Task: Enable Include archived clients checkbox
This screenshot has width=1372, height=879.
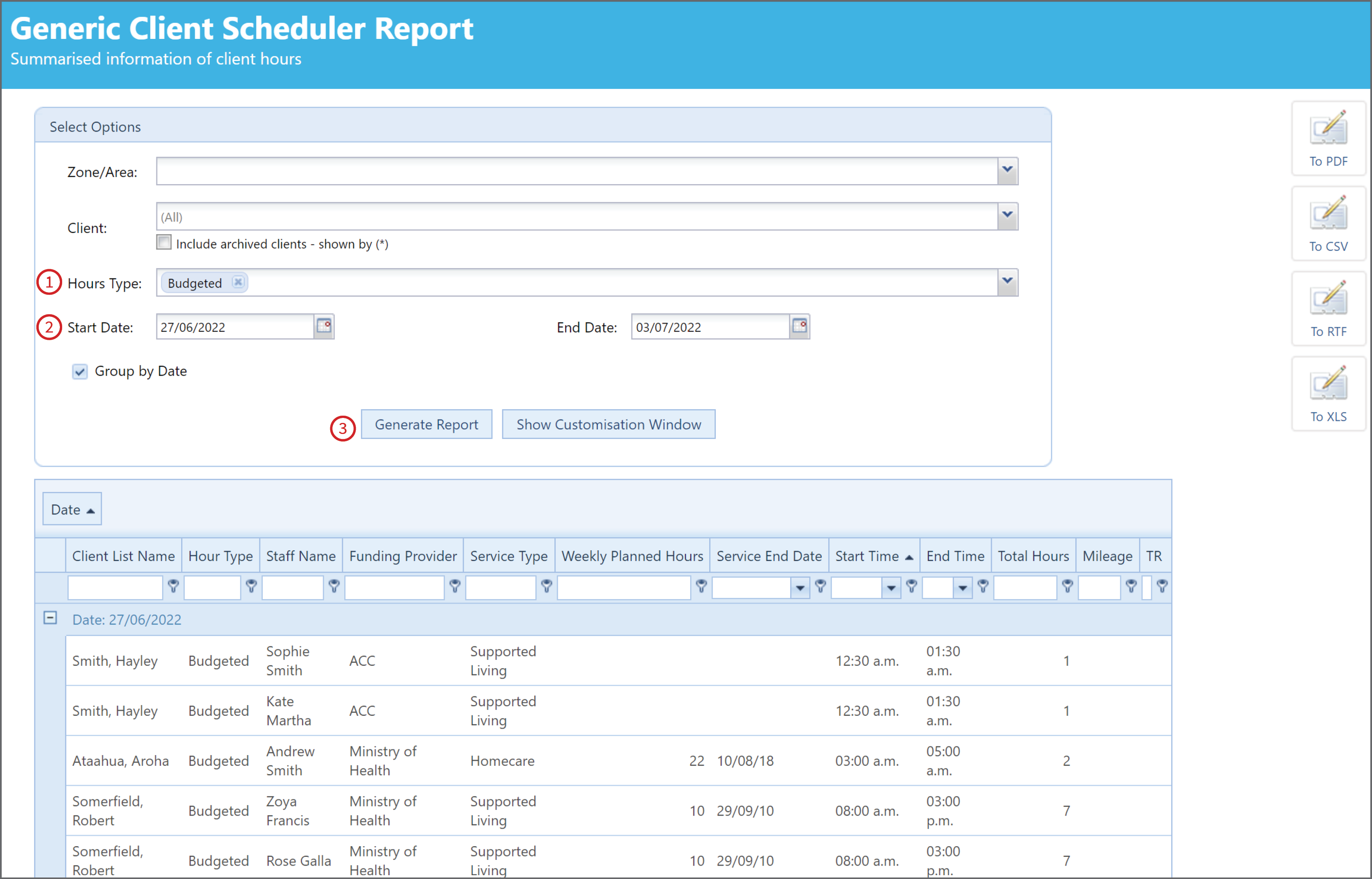Action: tap(164, 243)
